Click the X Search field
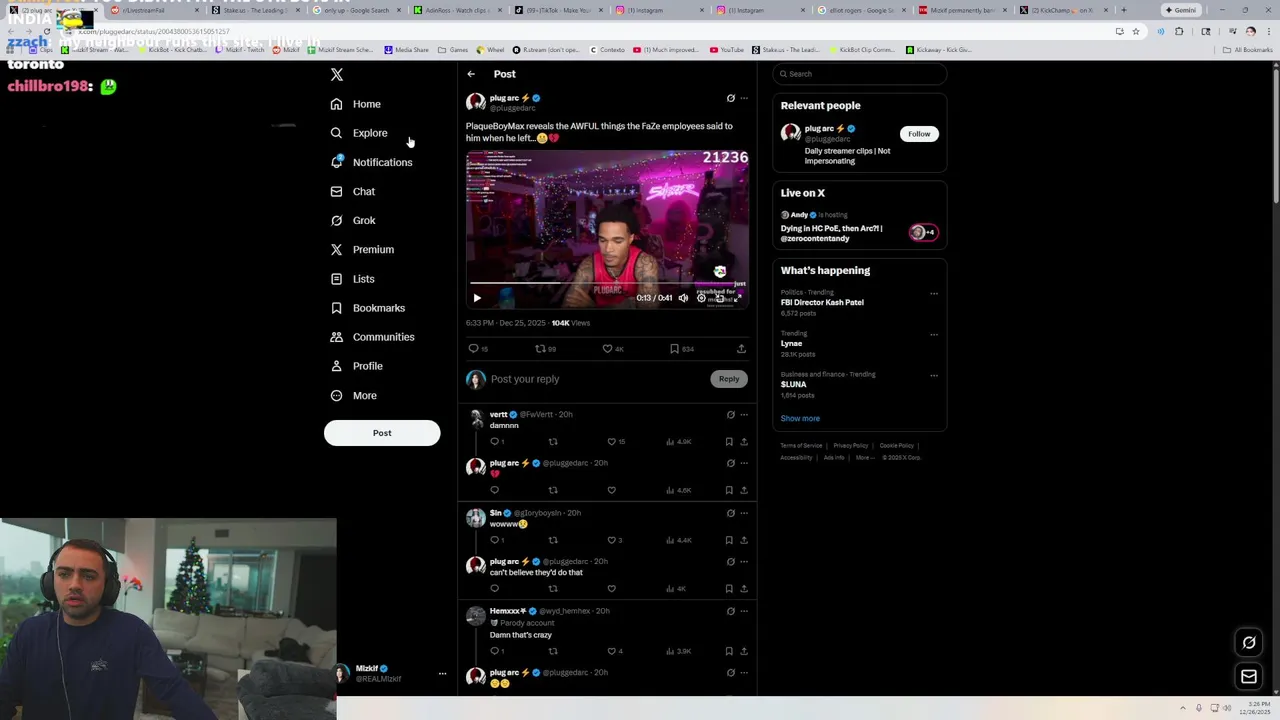 [859, 74]
